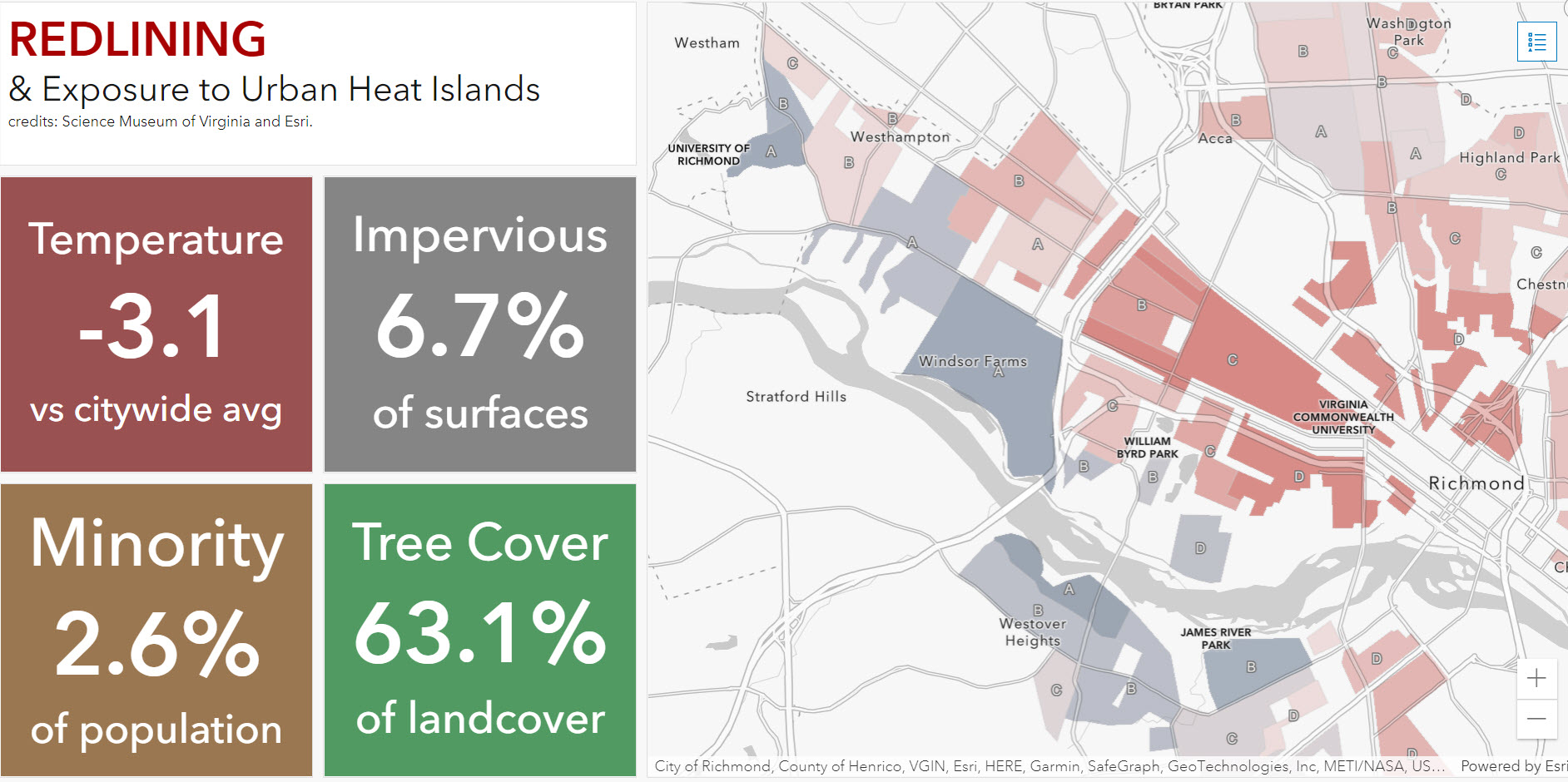Image resolution: width=1568 pixels, height=782 pixels.
Task: Click the legend icon with blue lines
Action: [x=1537, y=40]
